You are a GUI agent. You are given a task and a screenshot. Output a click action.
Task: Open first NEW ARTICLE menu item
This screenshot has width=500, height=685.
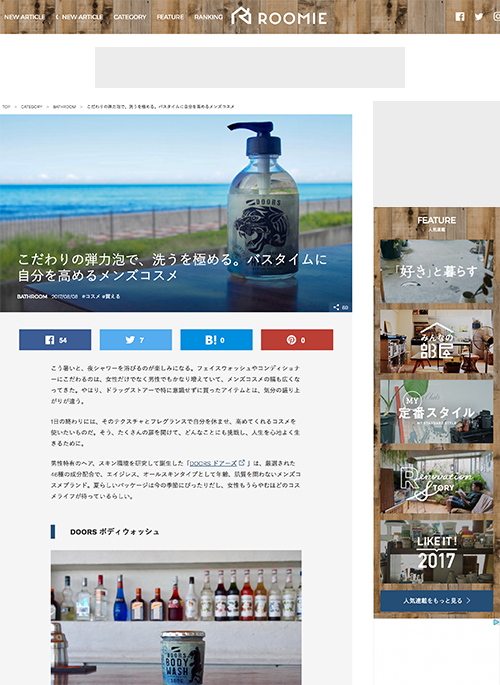24,17
